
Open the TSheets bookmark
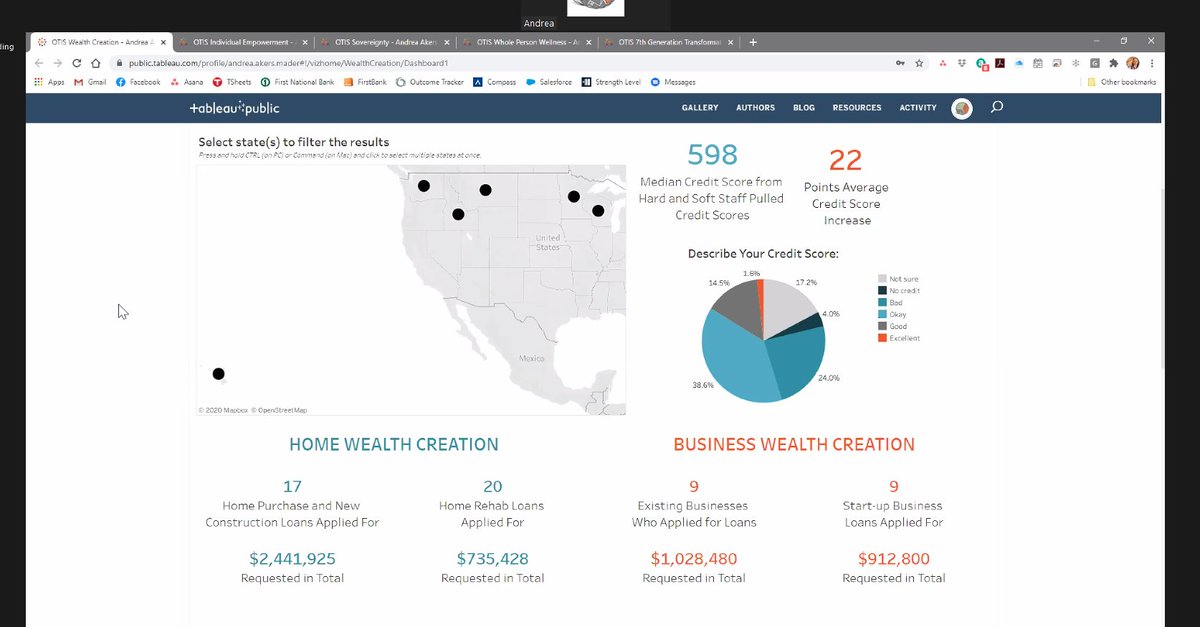(x=232, y=82)
